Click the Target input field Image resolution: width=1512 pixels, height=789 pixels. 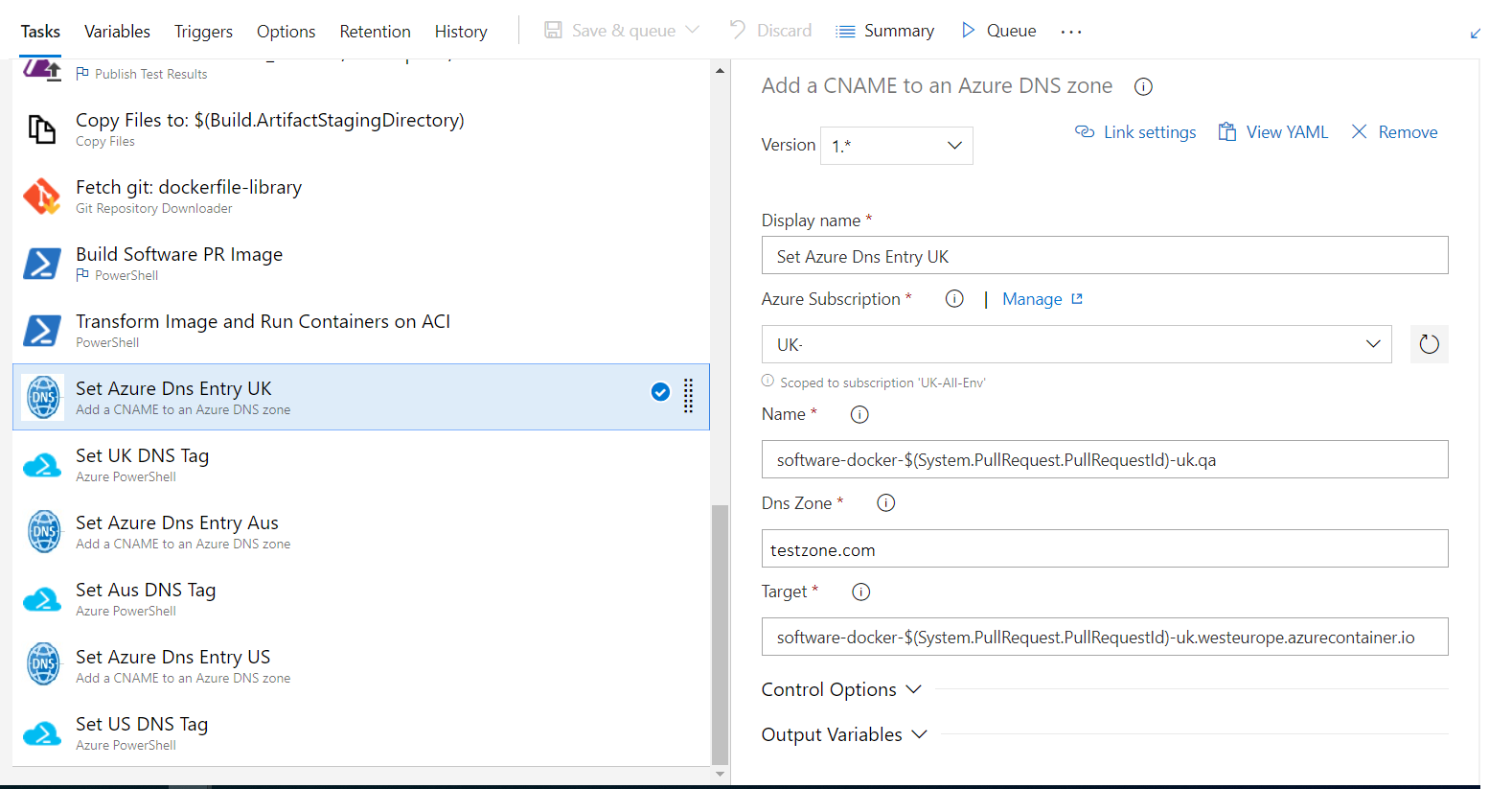click(1105, 637)
